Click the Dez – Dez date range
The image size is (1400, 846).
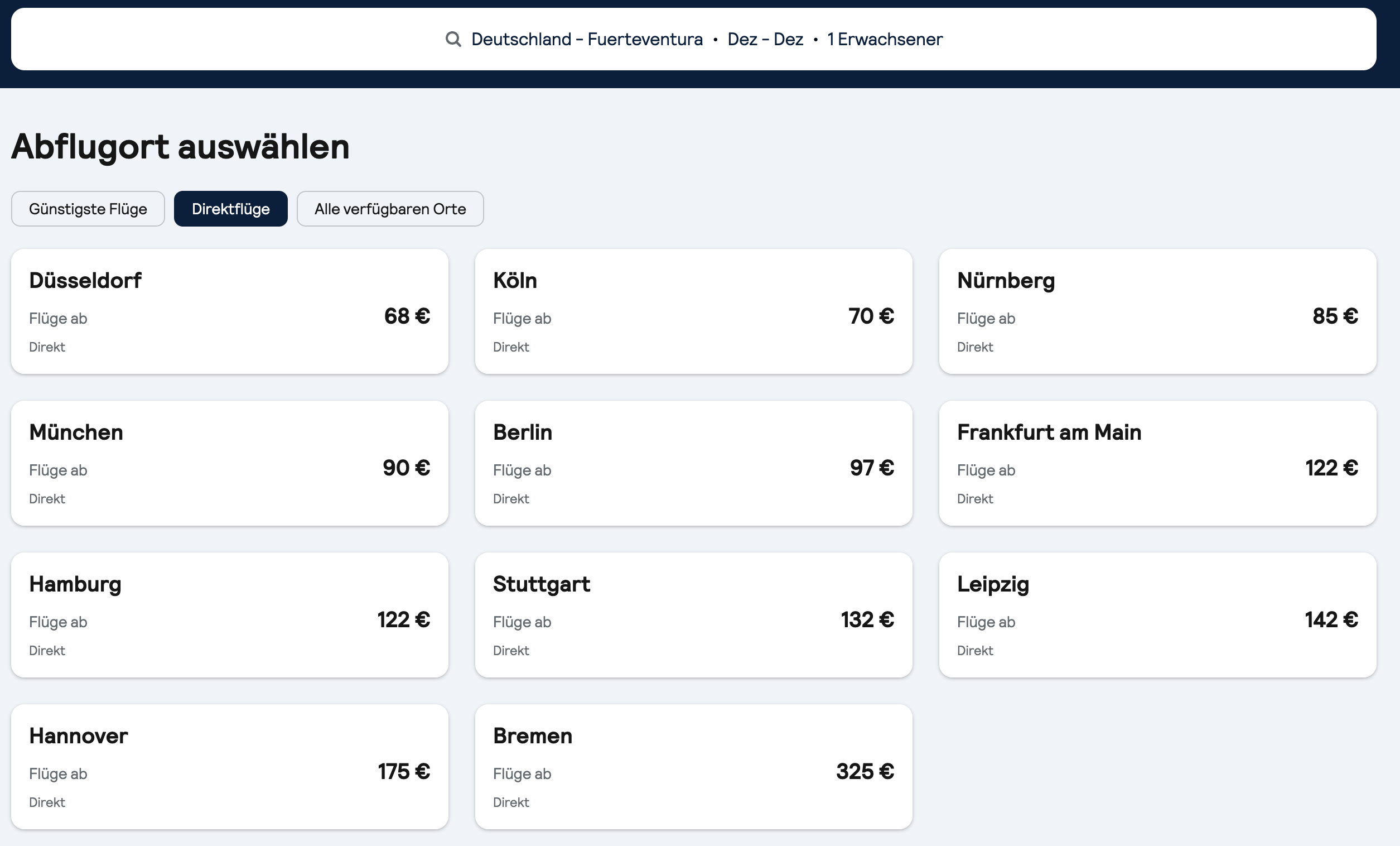click(765, 39)
